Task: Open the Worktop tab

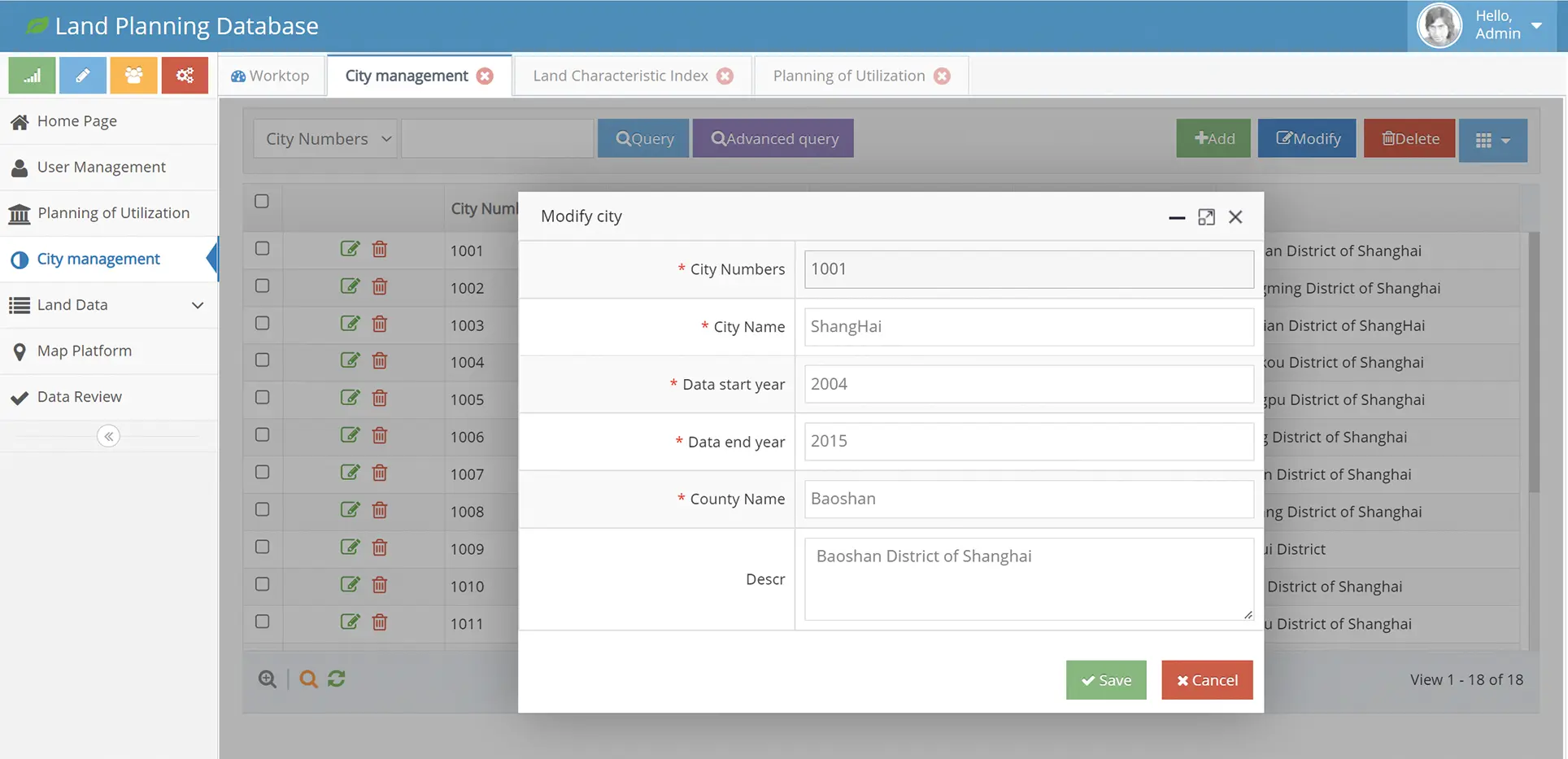Action: coord(271,76)
